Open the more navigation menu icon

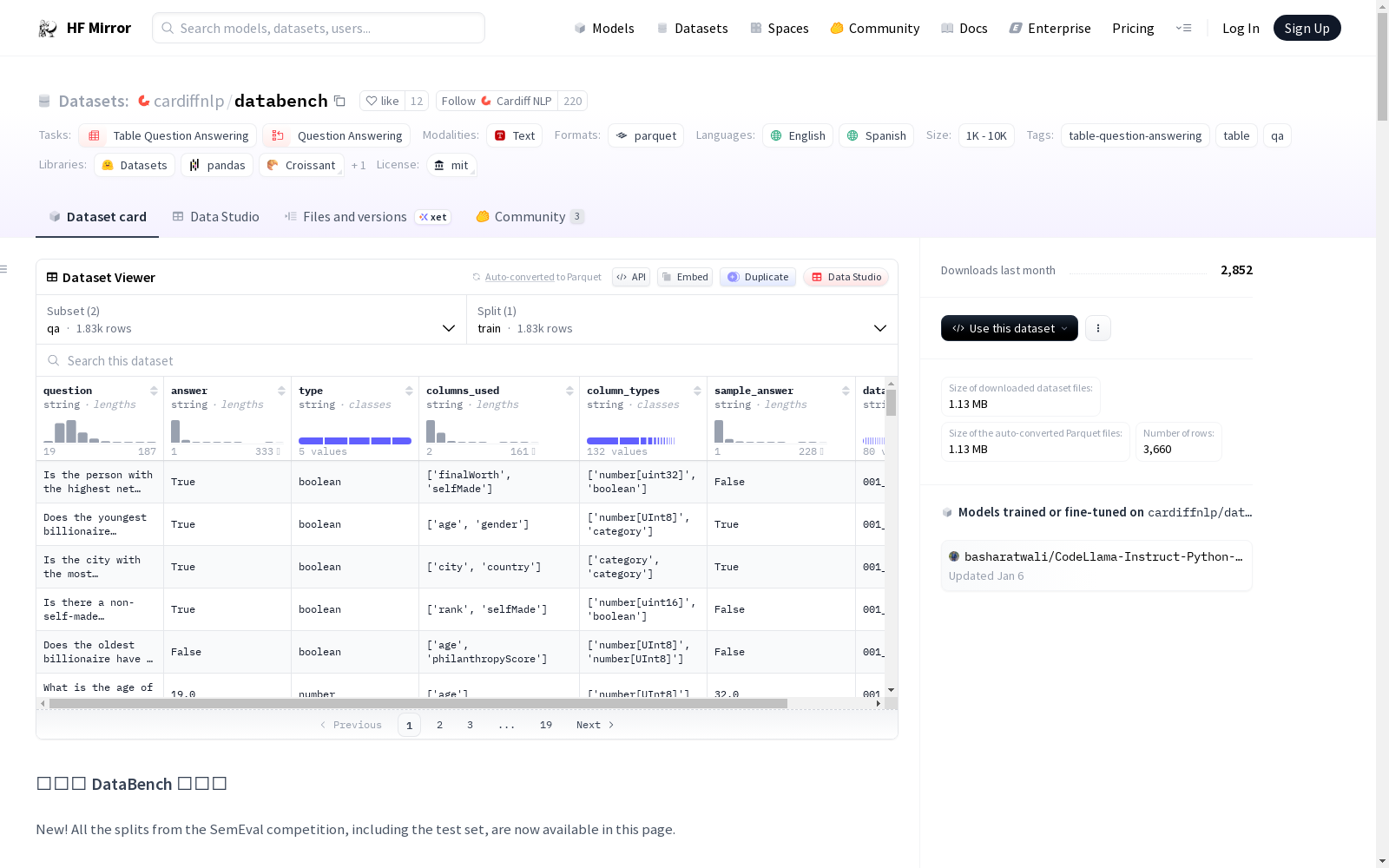click(x=1183, y=29)
